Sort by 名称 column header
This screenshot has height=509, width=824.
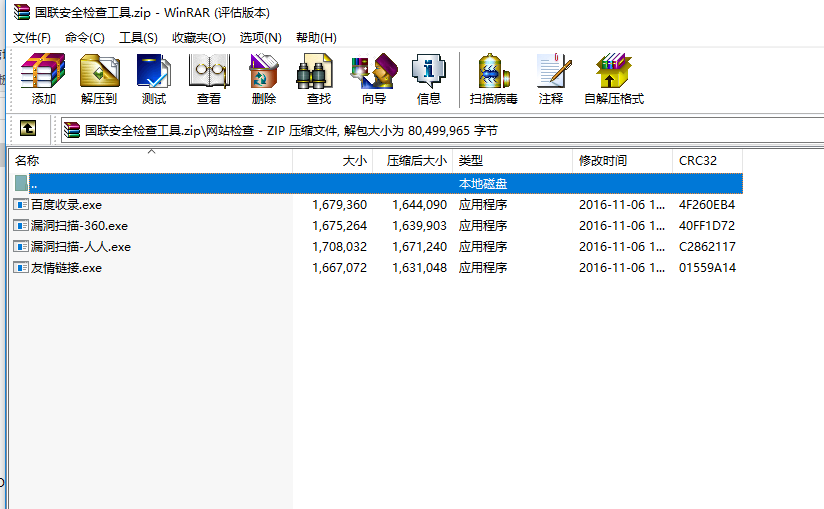(150, 161)
